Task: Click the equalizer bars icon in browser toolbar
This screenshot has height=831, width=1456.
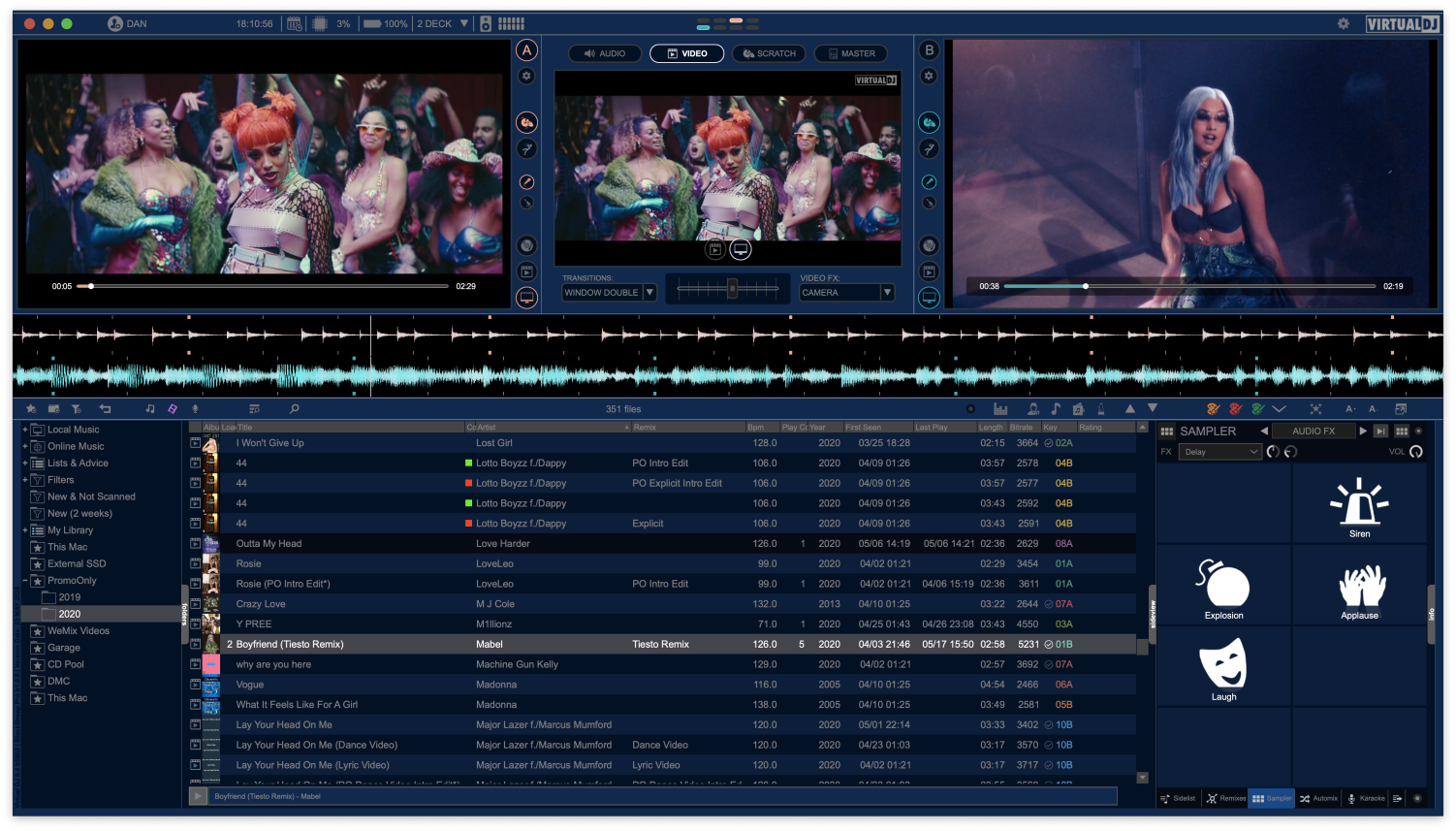Action: tap(1000, 409)
